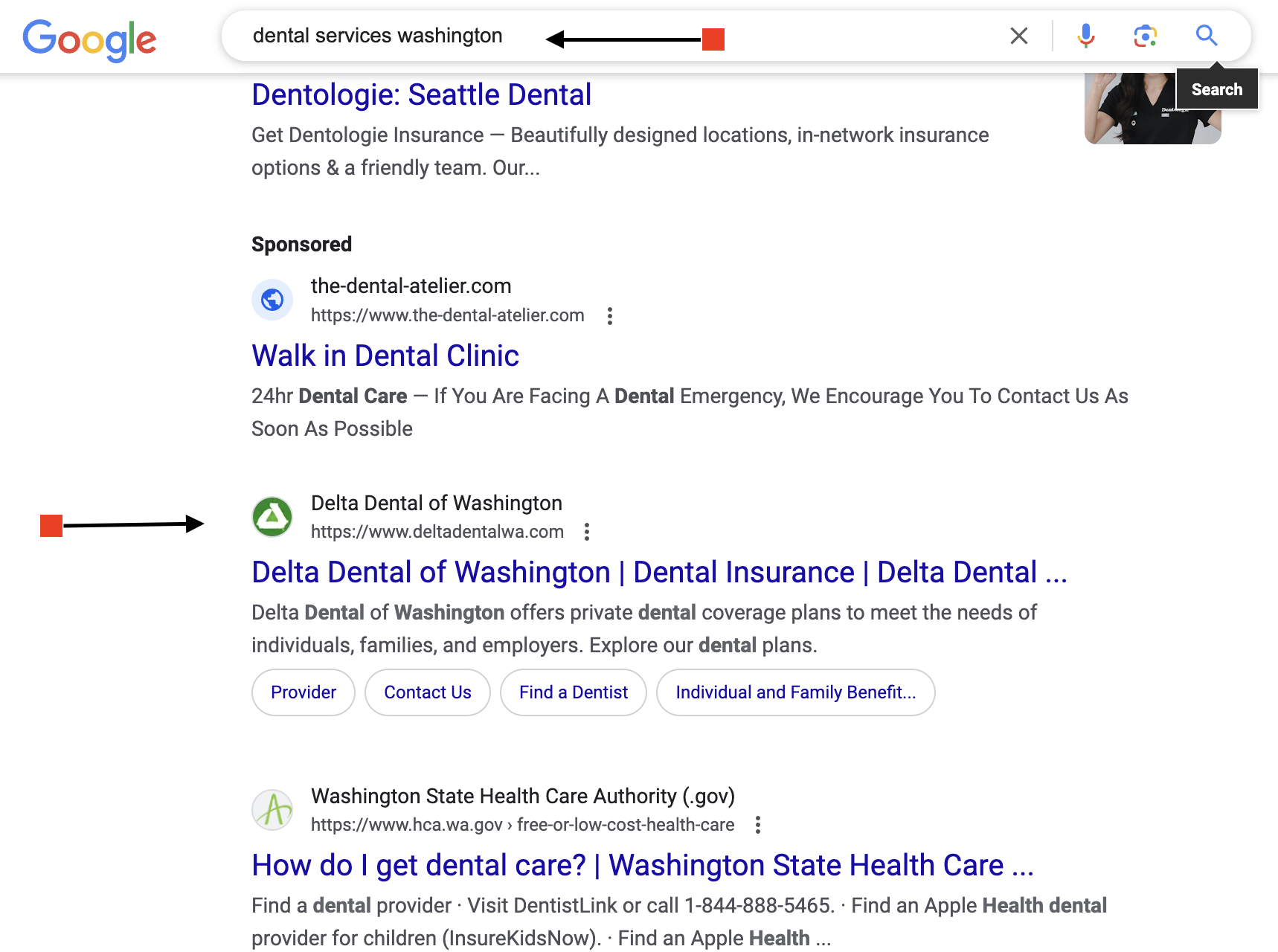
Task: Select the Find a Dentist chip
Action: pos(574,692)
